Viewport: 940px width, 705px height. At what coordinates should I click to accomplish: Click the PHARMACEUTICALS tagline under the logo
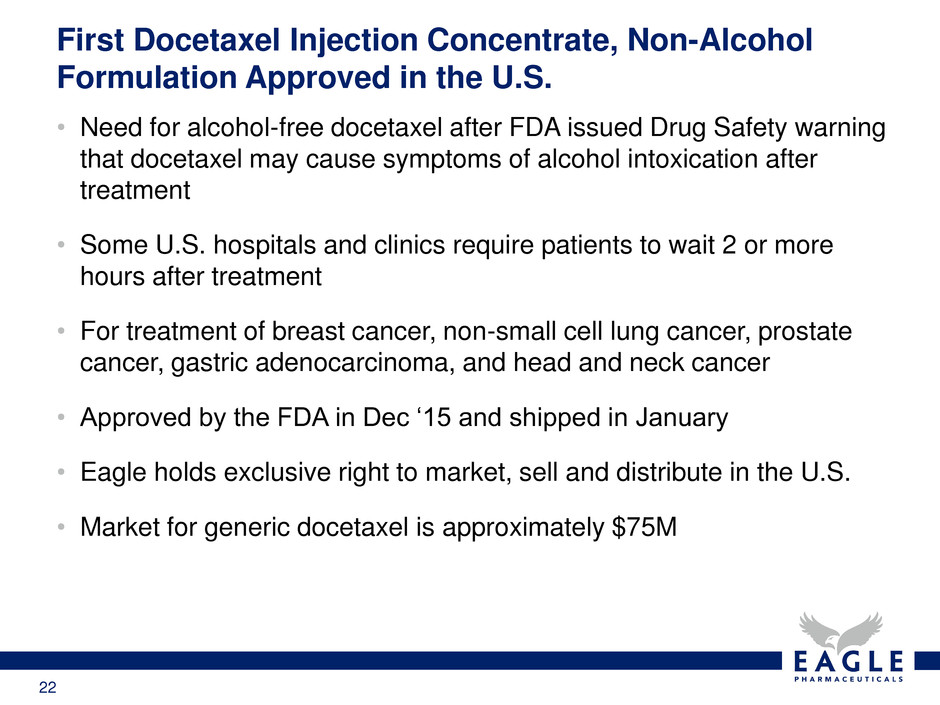848,679
